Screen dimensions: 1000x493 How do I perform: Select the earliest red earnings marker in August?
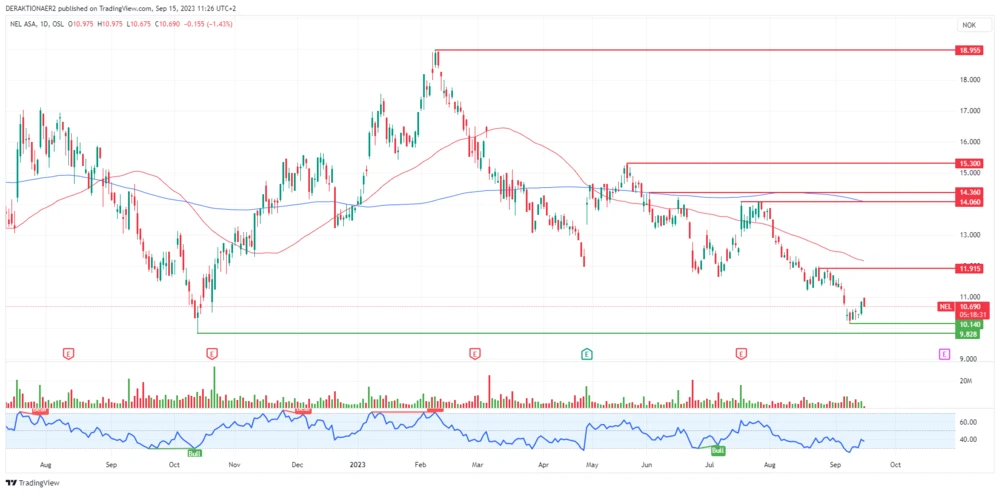68,354
